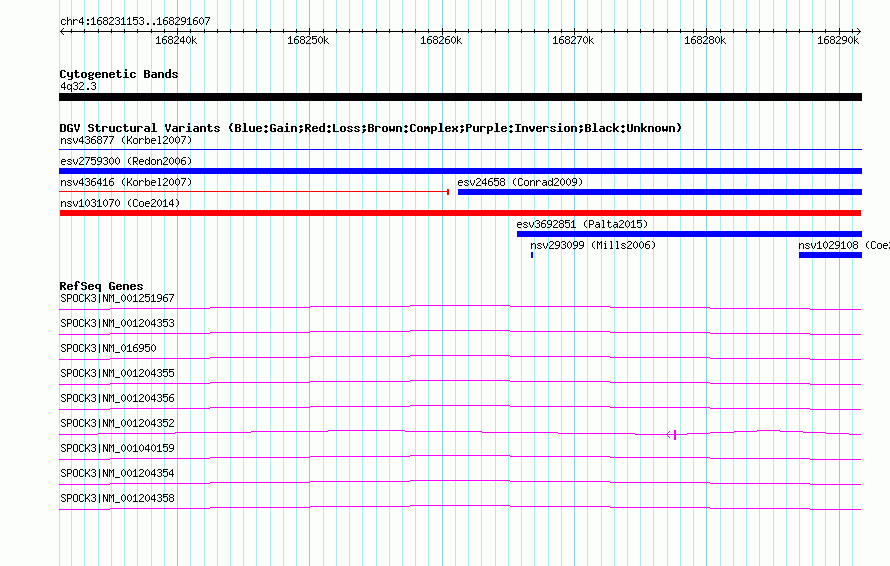Screen dimensions: 890x566
Task: Click the 168250k ruler tick label
Action: (x=308, y=40)
